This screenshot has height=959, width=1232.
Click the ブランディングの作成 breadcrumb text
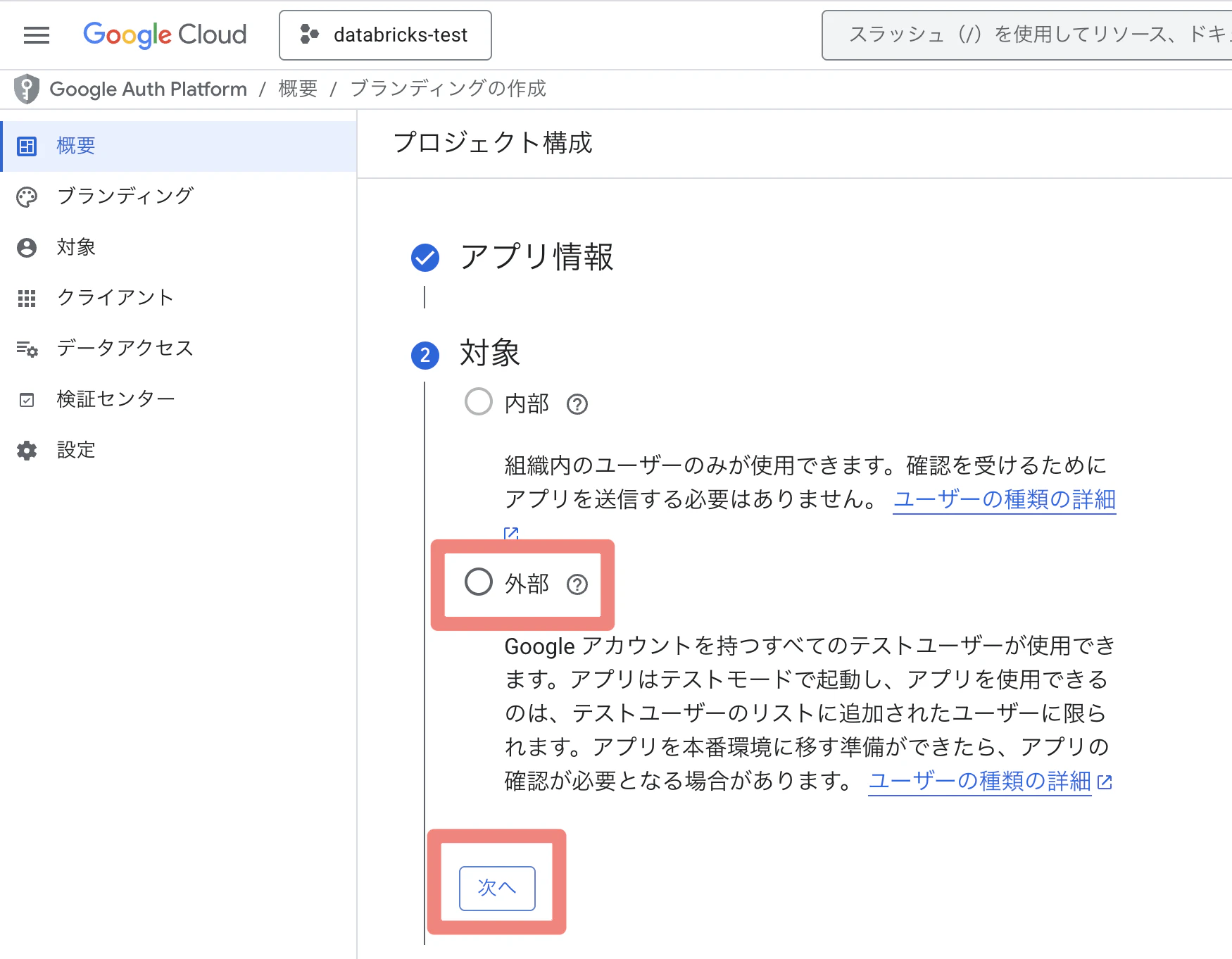coord(448,89)
